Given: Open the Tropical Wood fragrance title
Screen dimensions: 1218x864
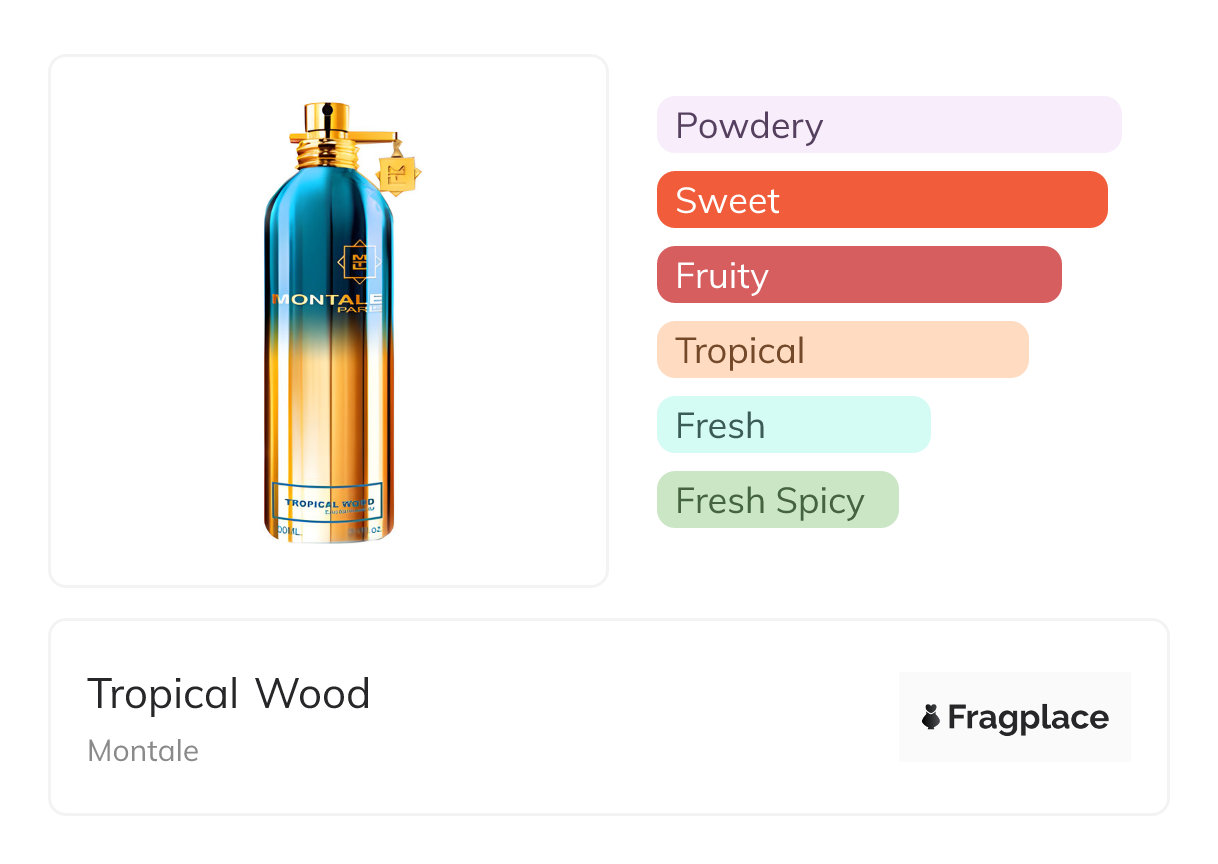Looking at the screenshot, I should (x=229, y=694).
